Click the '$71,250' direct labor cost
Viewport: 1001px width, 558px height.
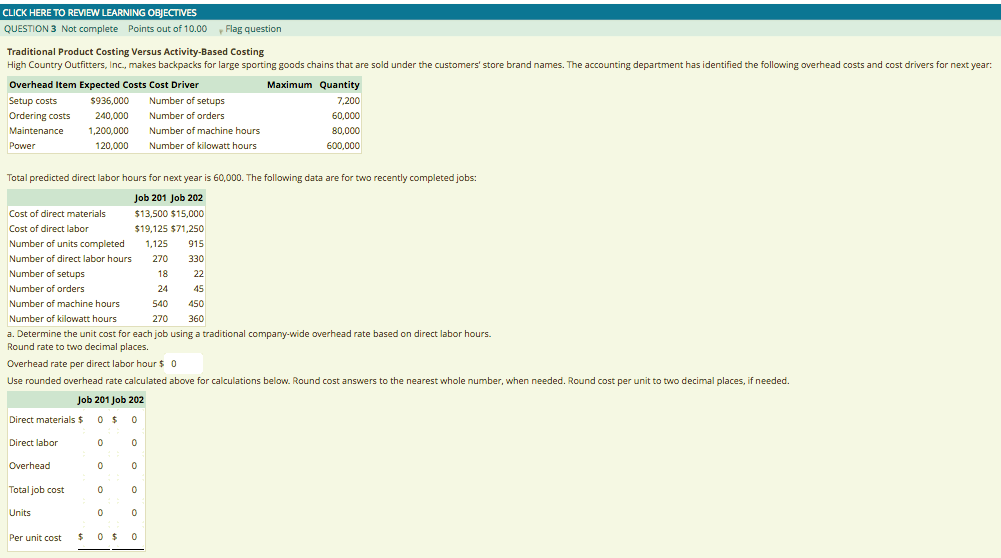pos(188,229)
